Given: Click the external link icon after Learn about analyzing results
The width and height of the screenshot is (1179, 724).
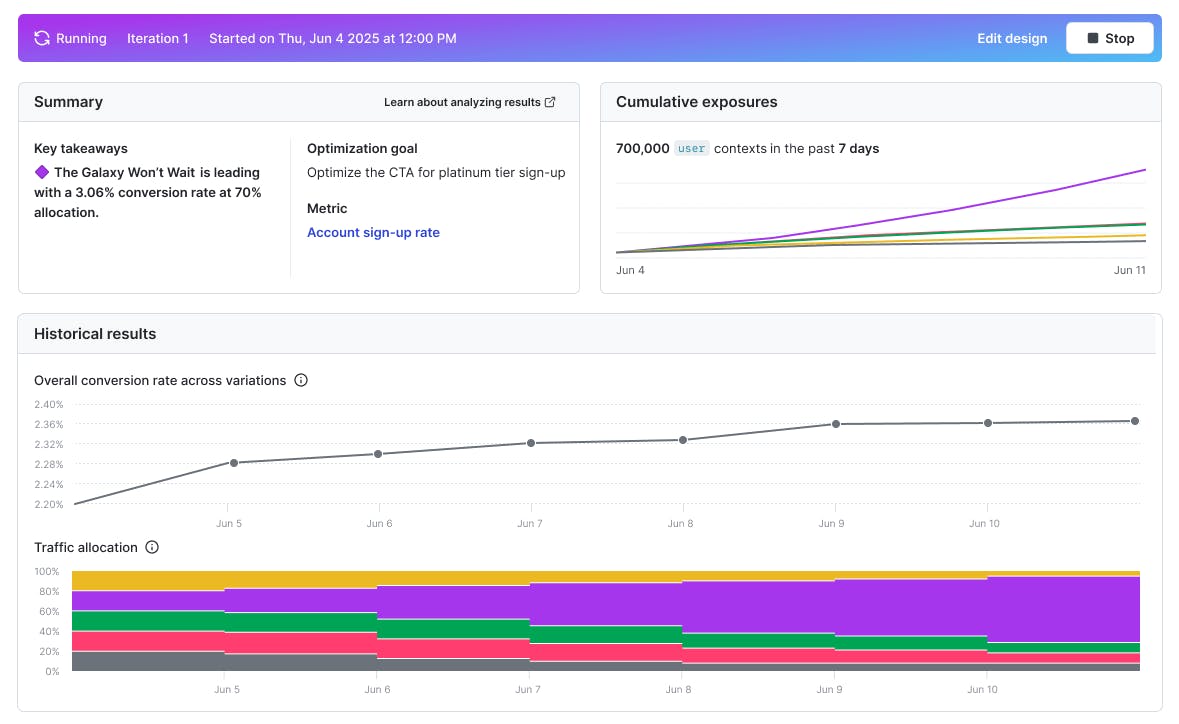Looking at the screenshot, I should [x=550, y=102].
